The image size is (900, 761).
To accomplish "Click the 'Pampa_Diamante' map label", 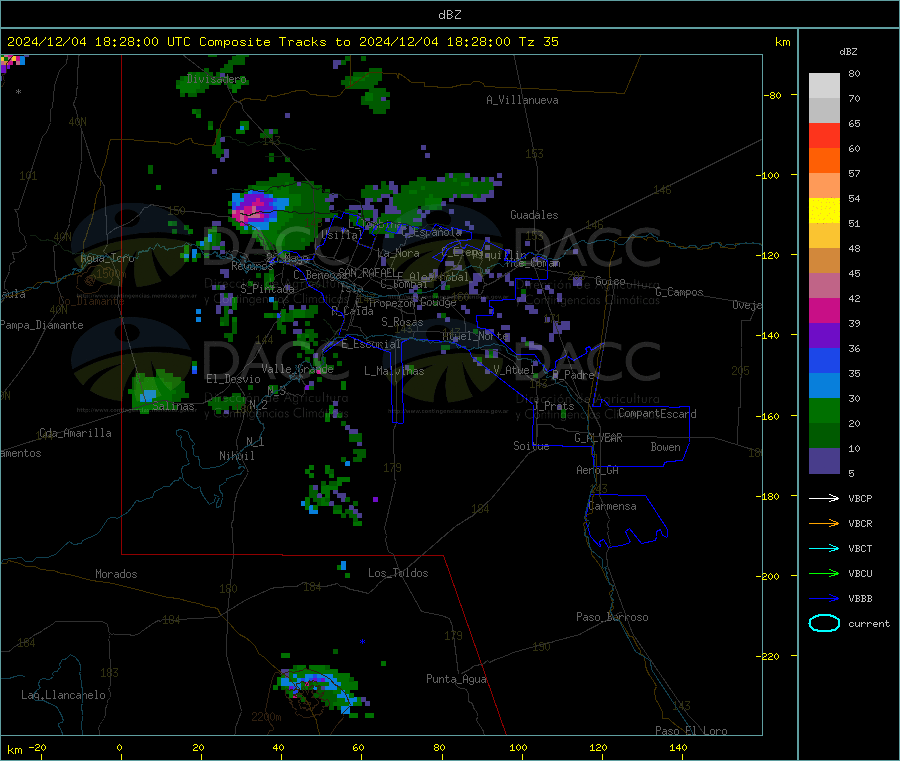I will click(x=42, y=325).
